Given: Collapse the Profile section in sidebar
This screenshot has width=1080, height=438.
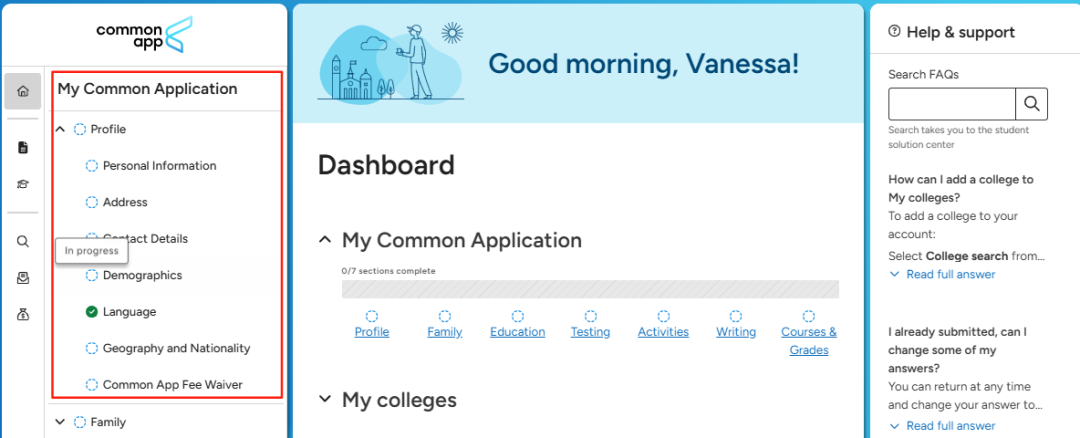Looking at the screenshot, I should 61,129.
